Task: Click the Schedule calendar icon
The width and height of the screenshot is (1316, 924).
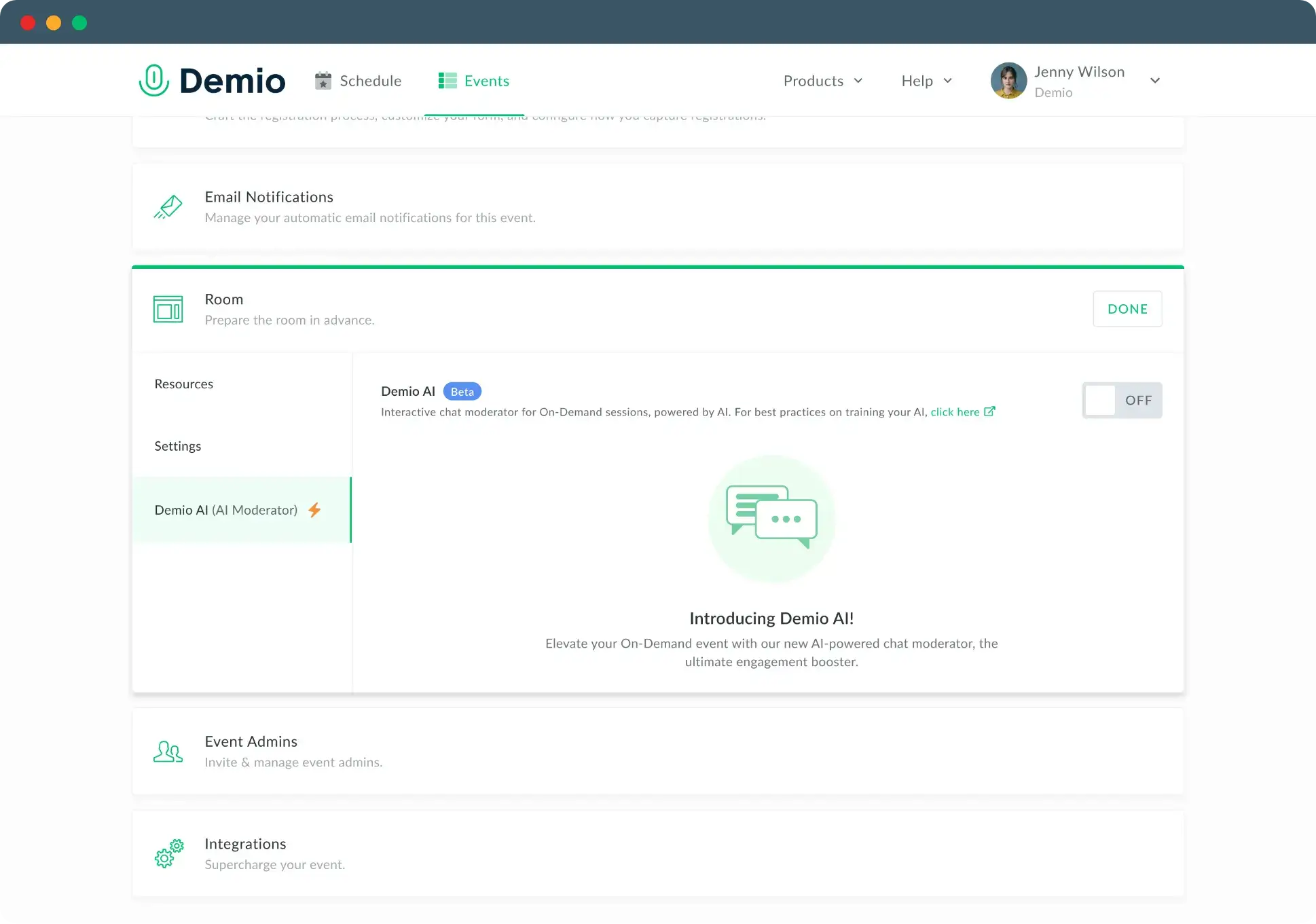Action: tap(324, 80)
